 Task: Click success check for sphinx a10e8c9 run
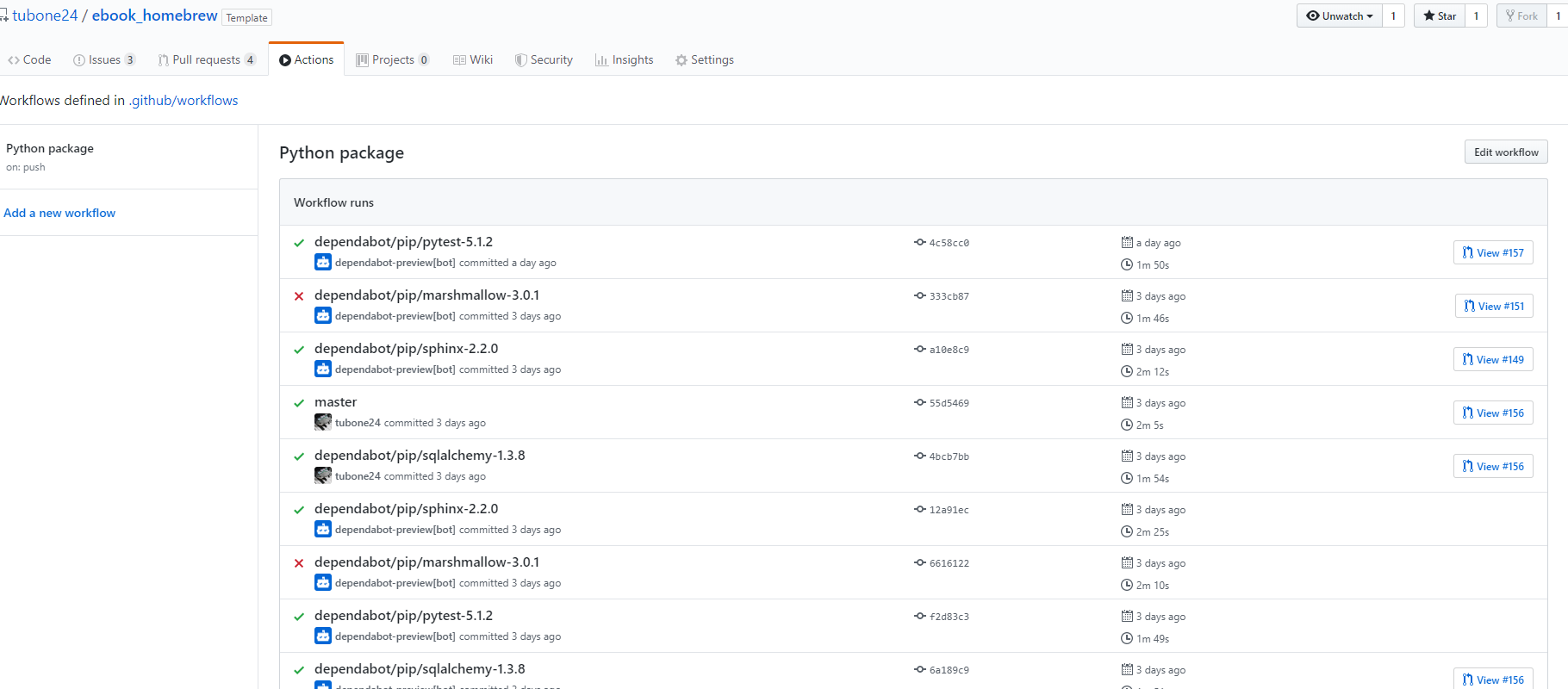299,350
